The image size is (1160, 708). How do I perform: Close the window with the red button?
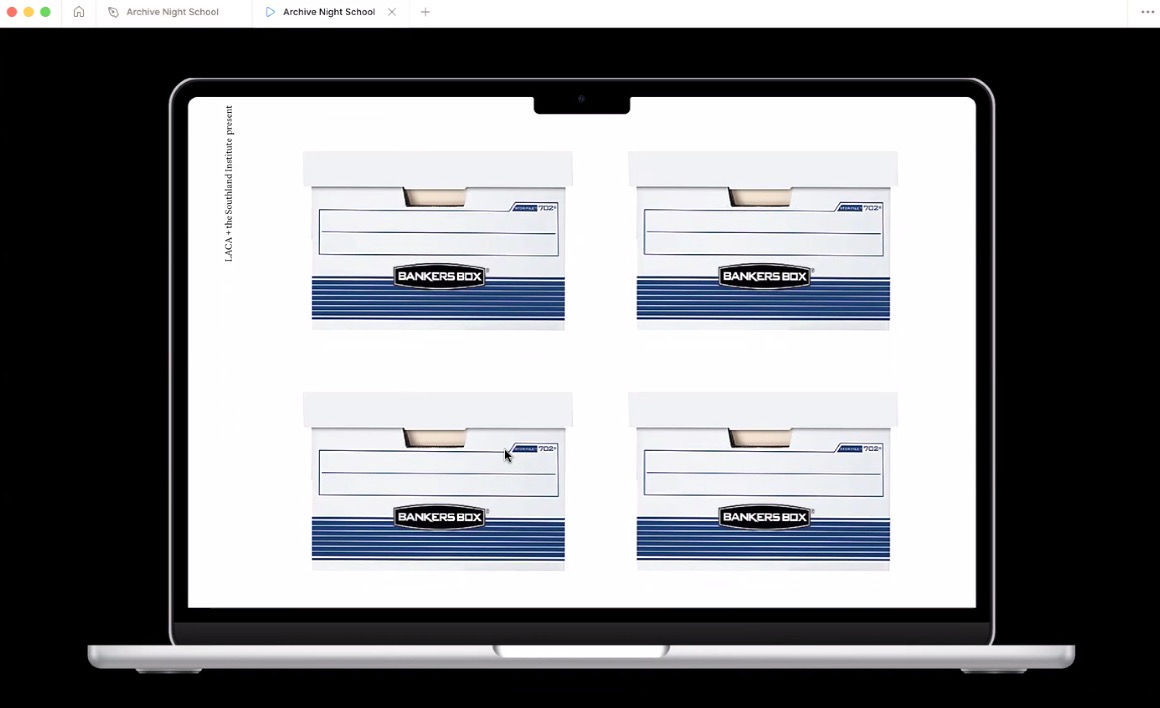click(x=12, y=12)
